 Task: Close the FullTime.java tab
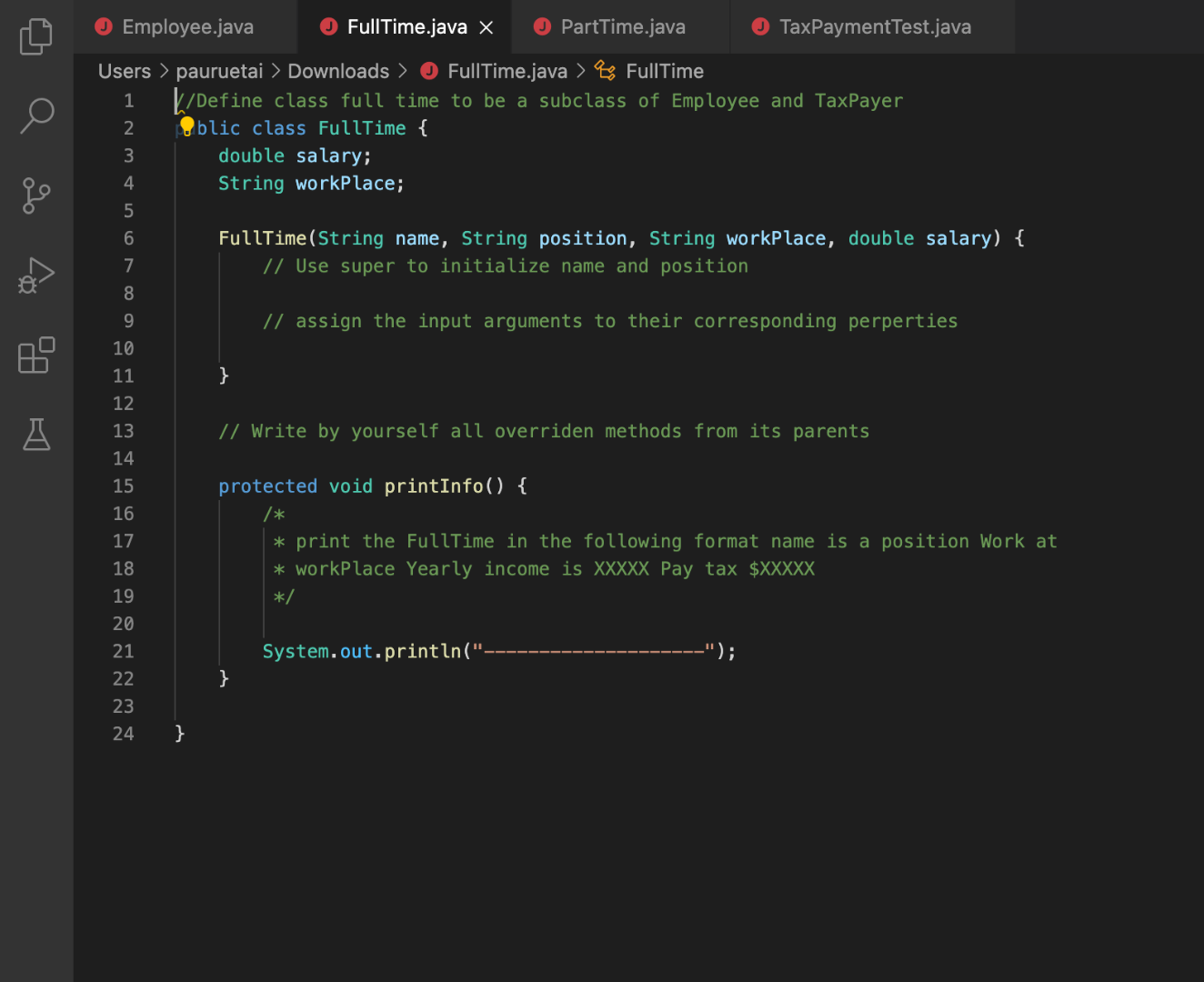tap(487, 27)
